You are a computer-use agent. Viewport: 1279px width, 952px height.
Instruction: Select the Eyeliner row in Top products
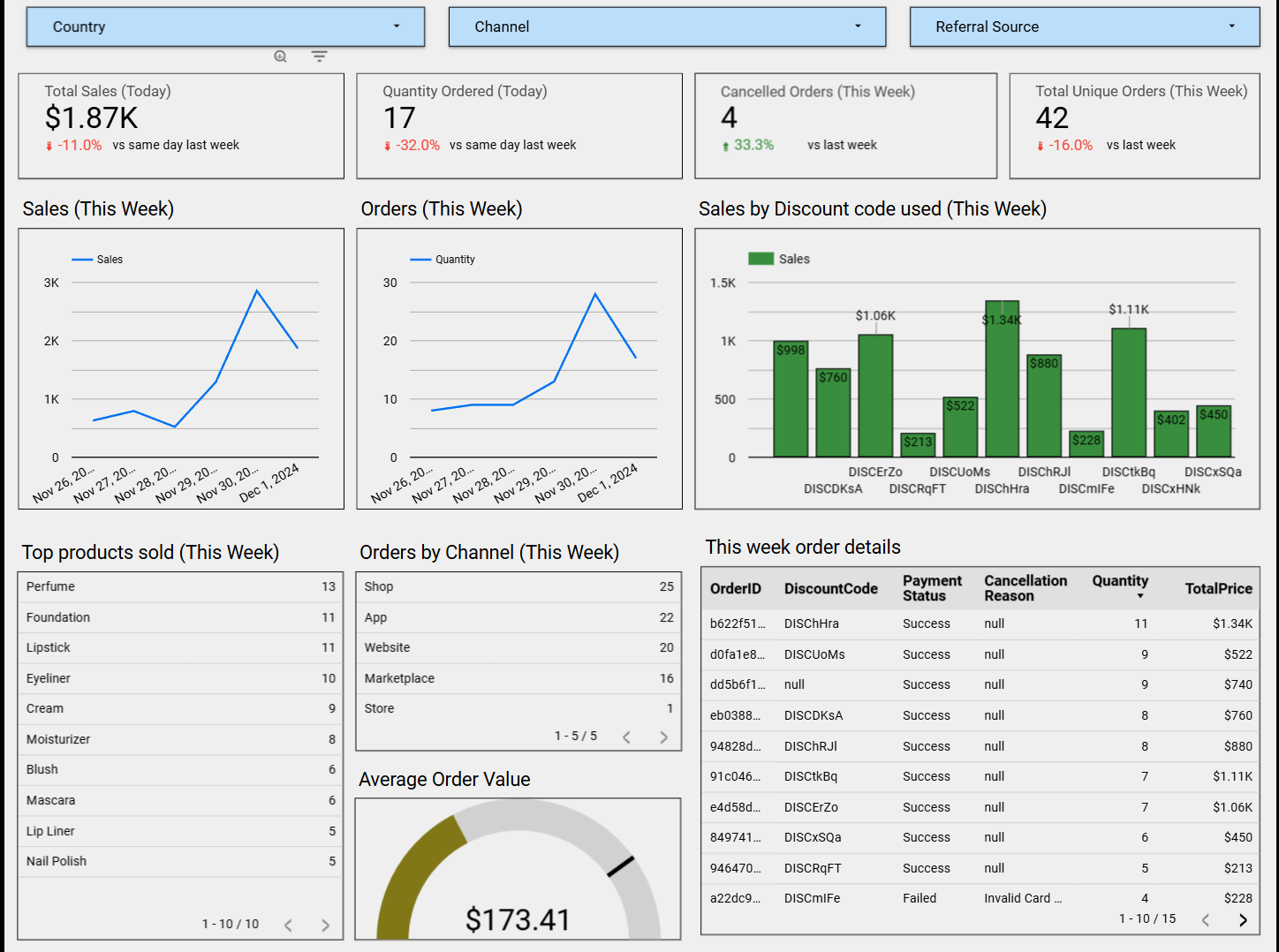click(180, 678)
